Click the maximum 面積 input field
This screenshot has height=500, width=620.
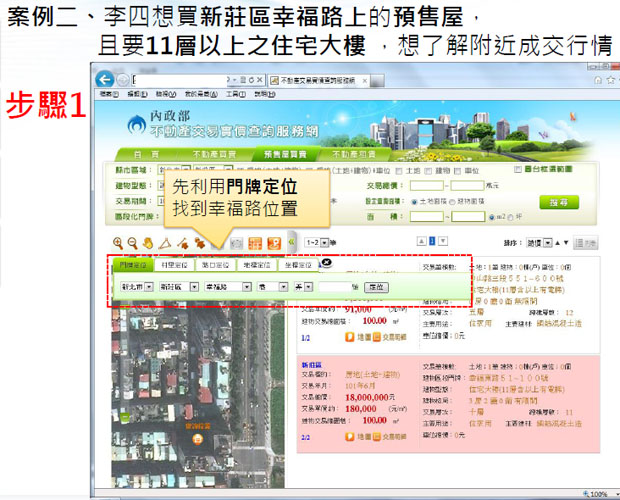468,216
